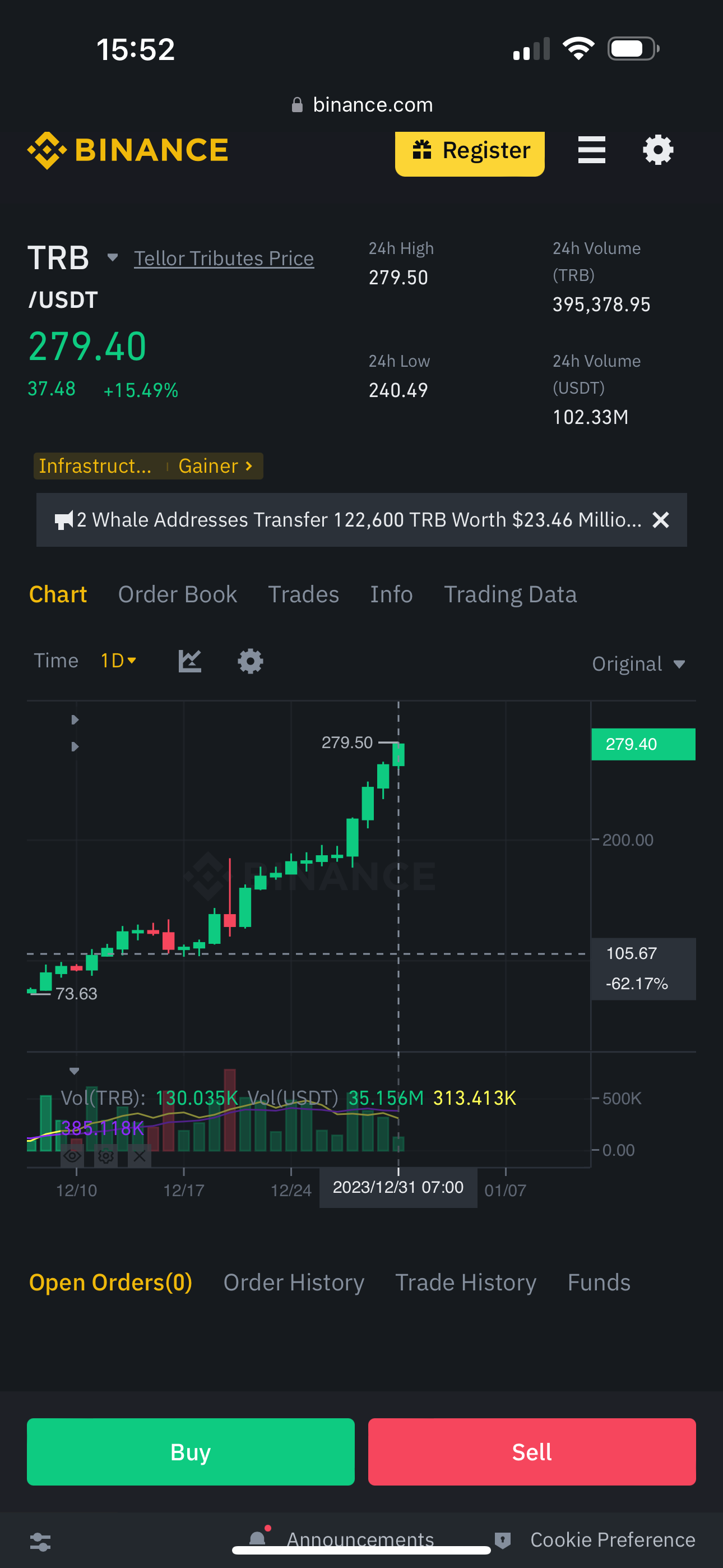Switch to the Info tab
Screen dimensions: 723x1568
tap(391, 594)
